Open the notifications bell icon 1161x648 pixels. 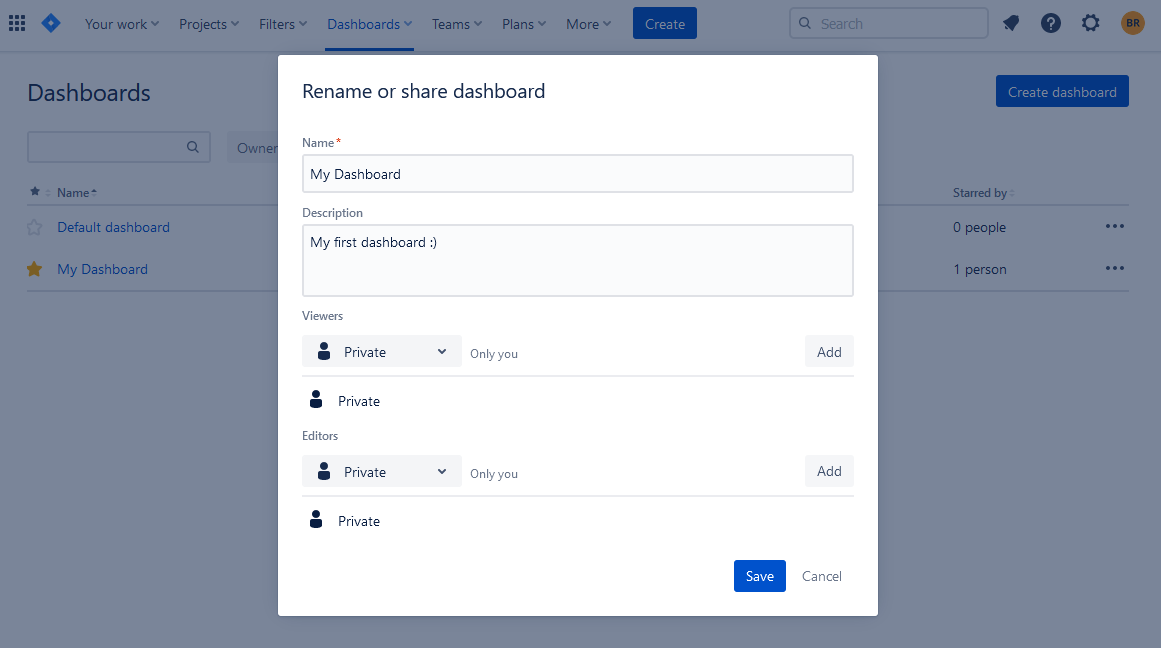pyautogui.click(x=1011, y=24)
